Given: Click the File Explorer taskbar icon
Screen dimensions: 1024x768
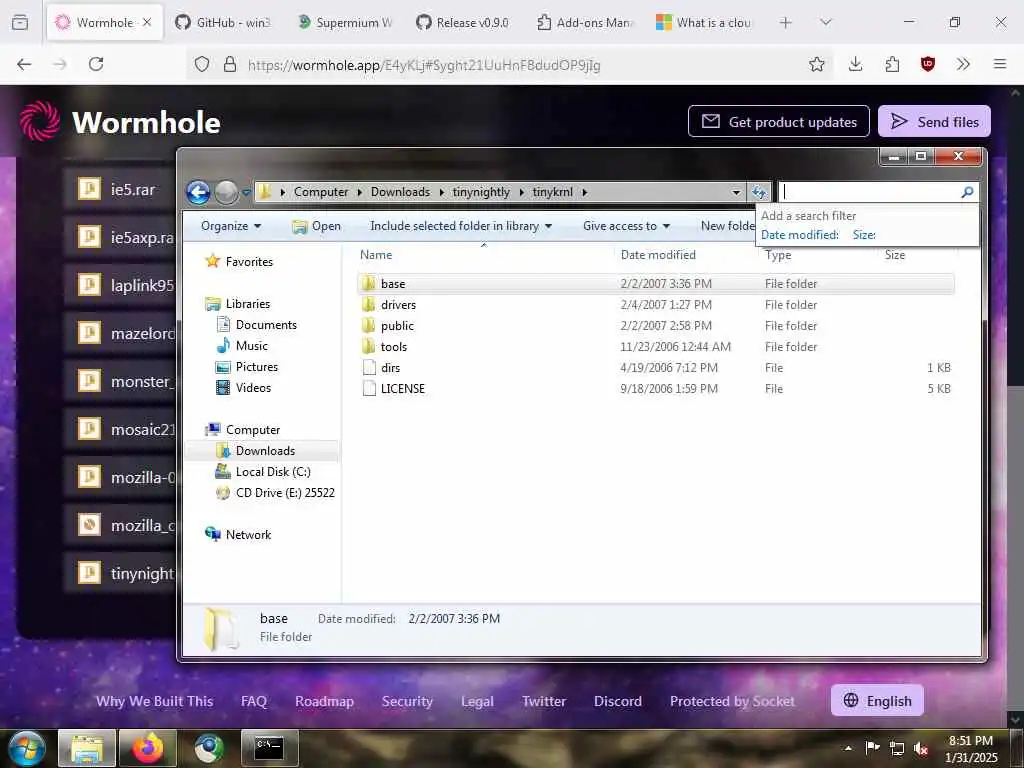Looking at the screenshot, I should click(86, 748).
